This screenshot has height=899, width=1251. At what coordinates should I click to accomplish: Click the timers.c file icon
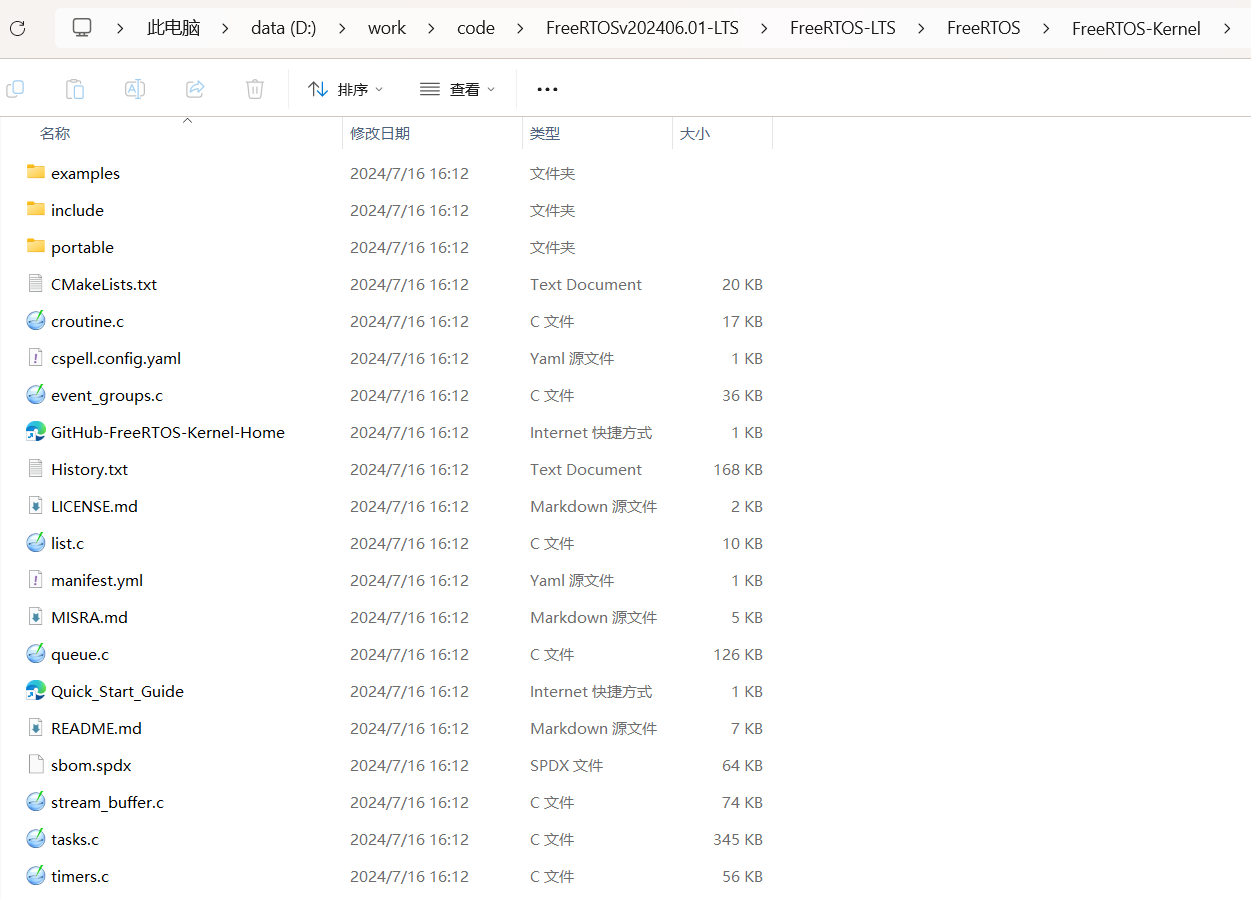coord(36,875)
